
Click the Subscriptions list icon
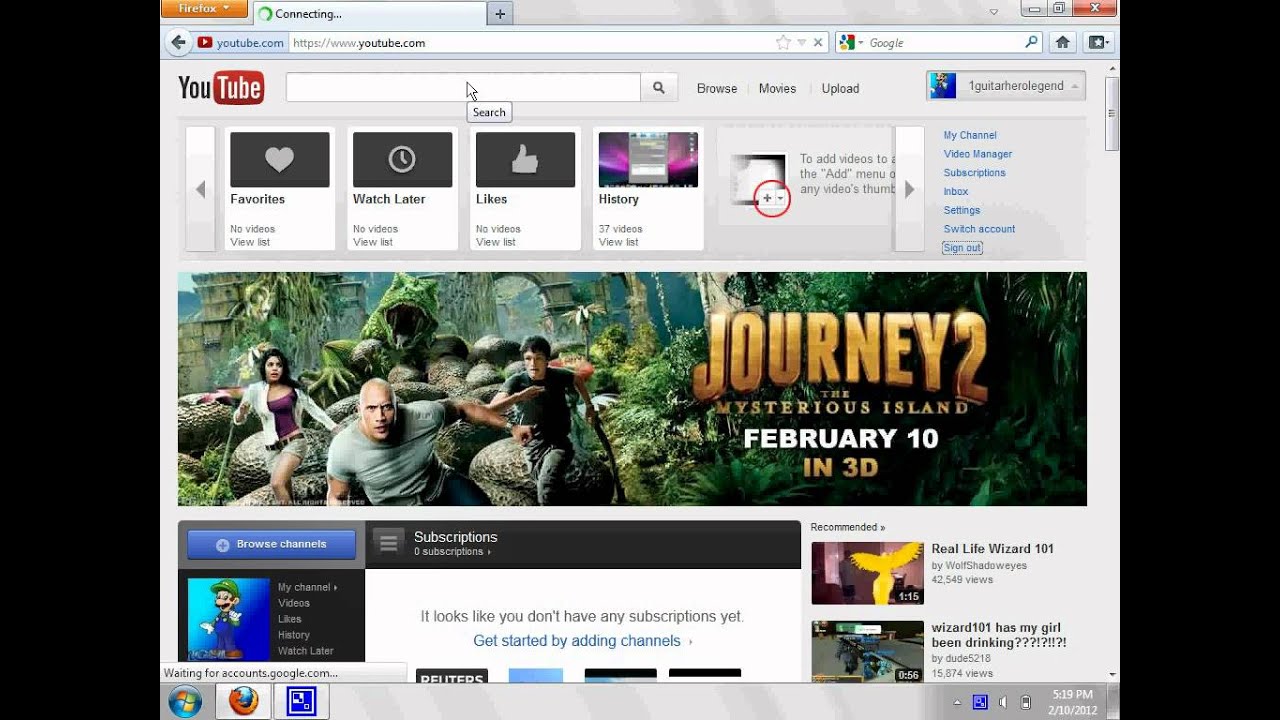pos(389,543)
